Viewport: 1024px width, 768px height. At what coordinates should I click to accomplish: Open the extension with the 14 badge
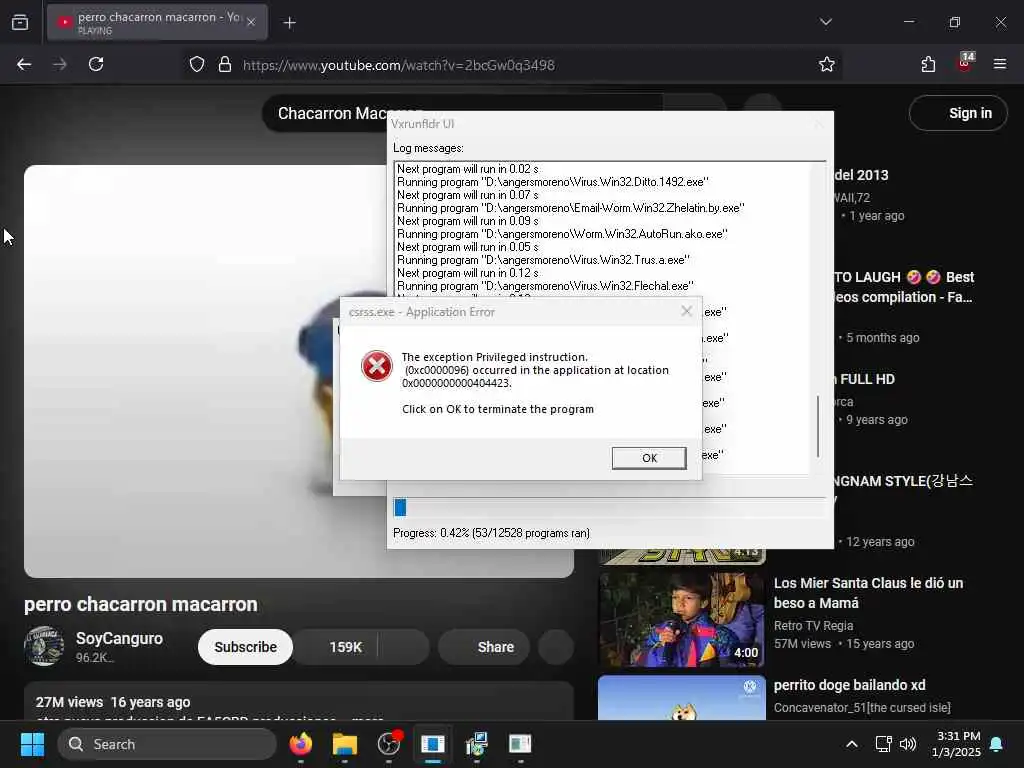tap(965, 62)
